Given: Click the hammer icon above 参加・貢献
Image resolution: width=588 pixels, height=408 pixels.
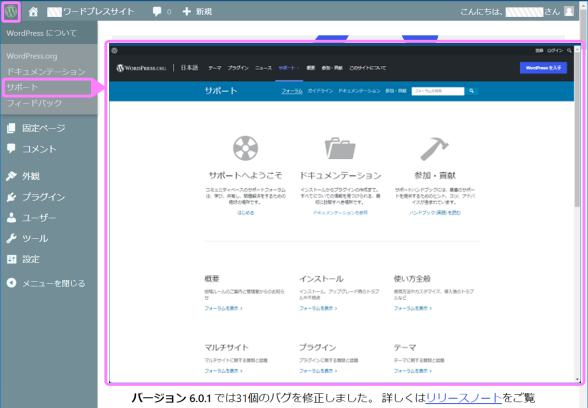Looking at the screenshot, I should click(x=435, y=148).
